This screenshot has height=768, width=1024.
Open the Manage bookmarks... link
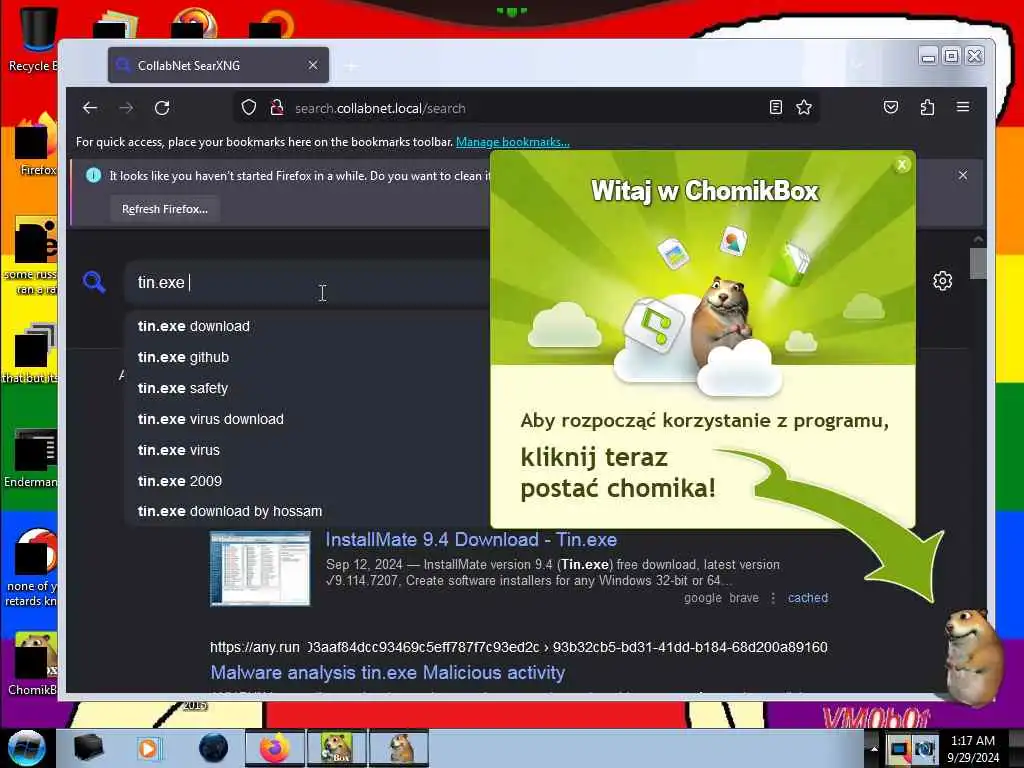[x=513, y=142]
